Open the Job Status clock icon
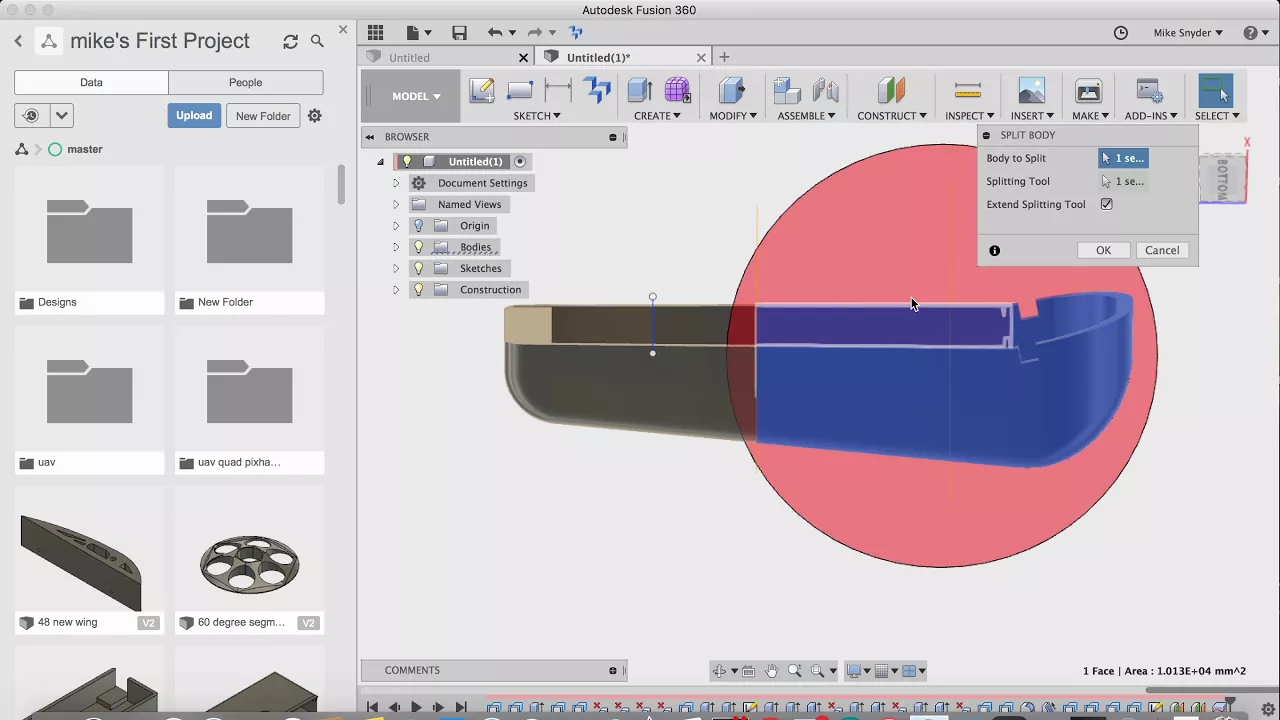This screenshot has width=1280, height=720. point(1121,33)
